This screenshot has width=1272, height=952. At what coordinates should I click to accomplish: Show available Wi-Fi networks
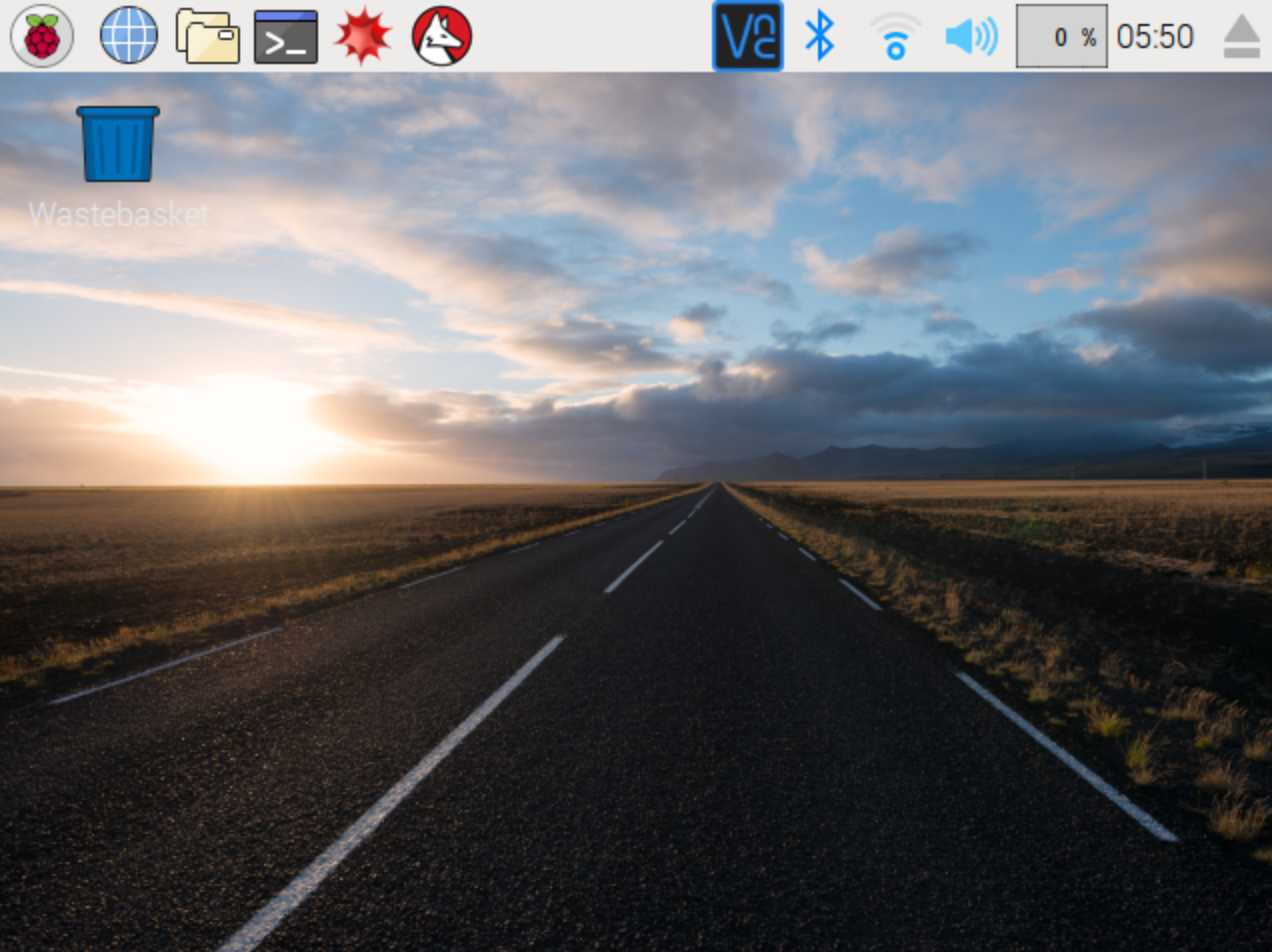coord(895,37)
